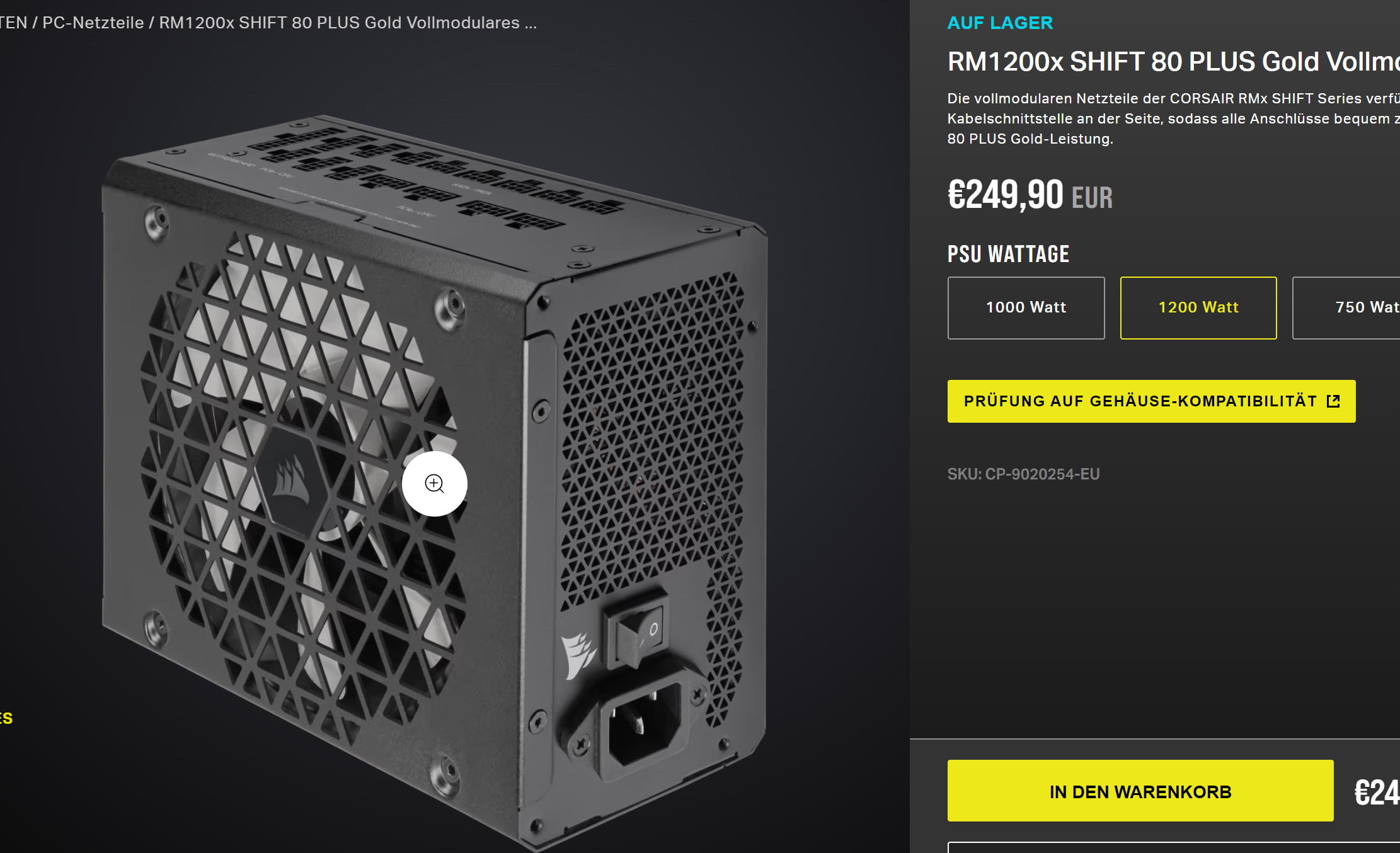Select the 1200 Watt option
1400x853 pixels.
coord(1198,307)
